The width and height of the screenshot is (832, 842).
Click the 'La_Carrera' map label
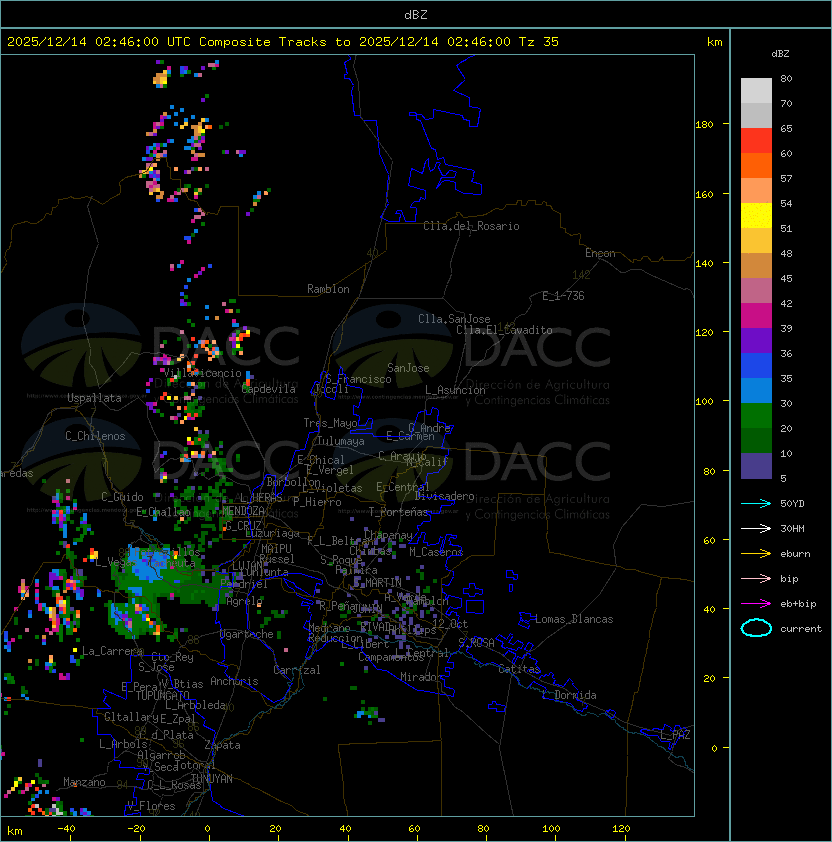click(x=113, y=651)
